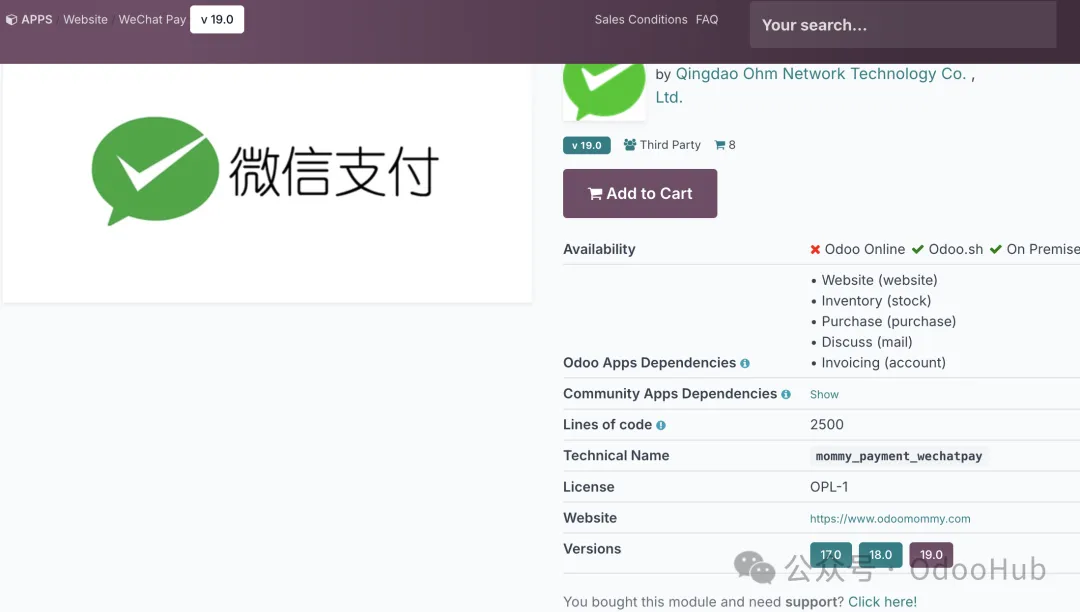Click the green check beside On Premise
This screenshot has height=612, width=1080.
pos(995,249)
